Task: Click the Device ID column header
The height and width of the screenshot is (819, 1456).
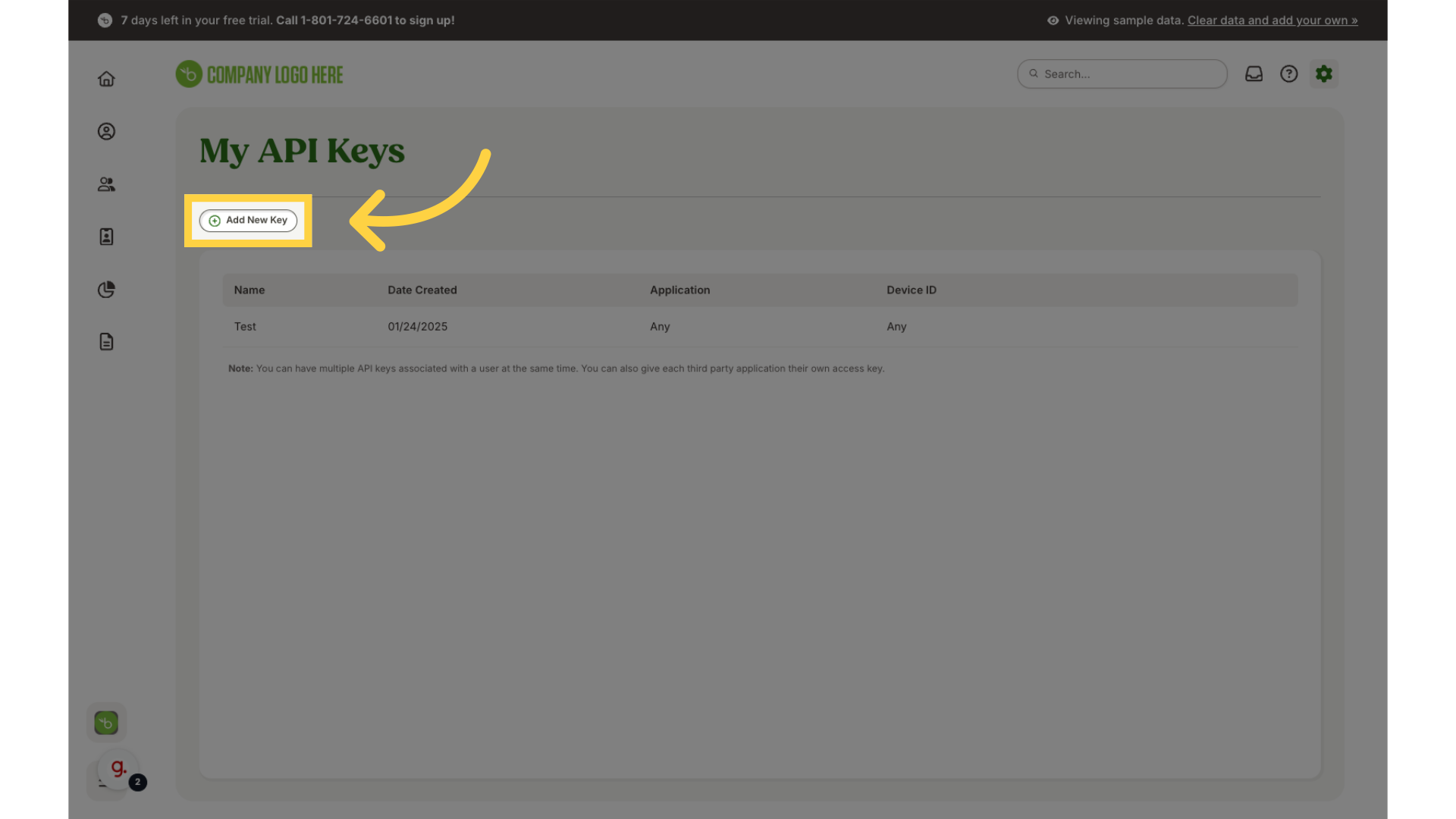Action: click(912, 290)
